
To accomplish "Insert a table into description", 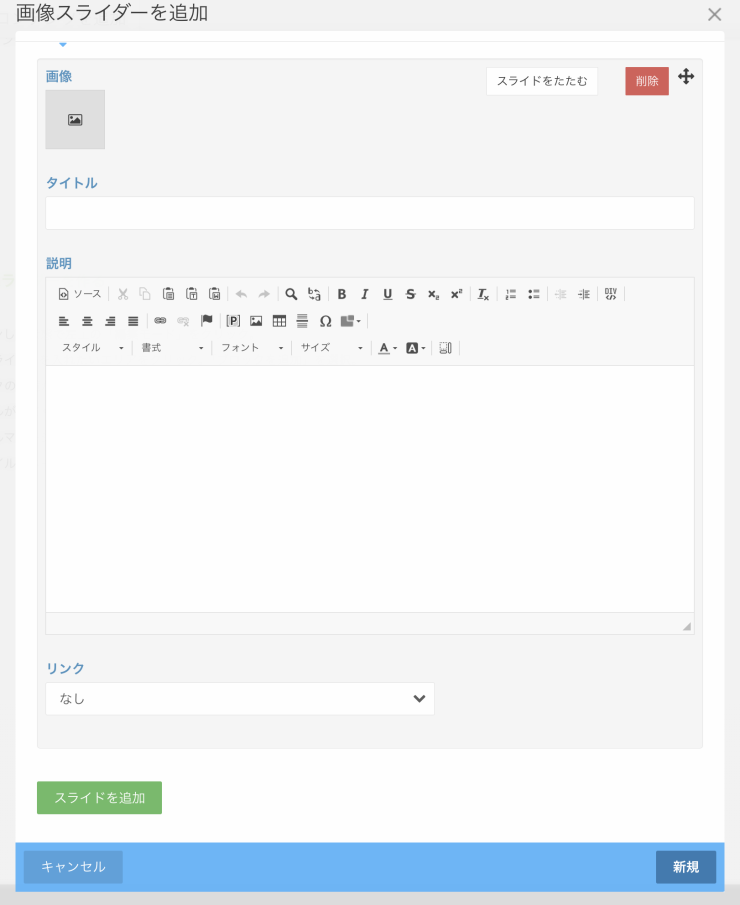I will (279, 321).
